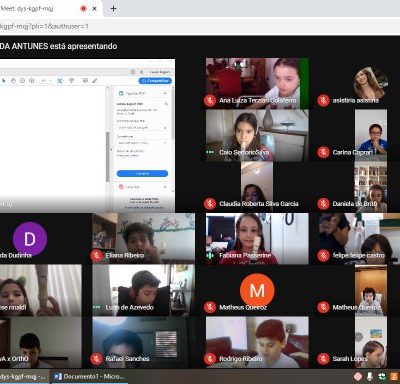Screen dimensions: 400x384
Task: Click the PDF document vertical scrollbar
Action: [108, 157]
